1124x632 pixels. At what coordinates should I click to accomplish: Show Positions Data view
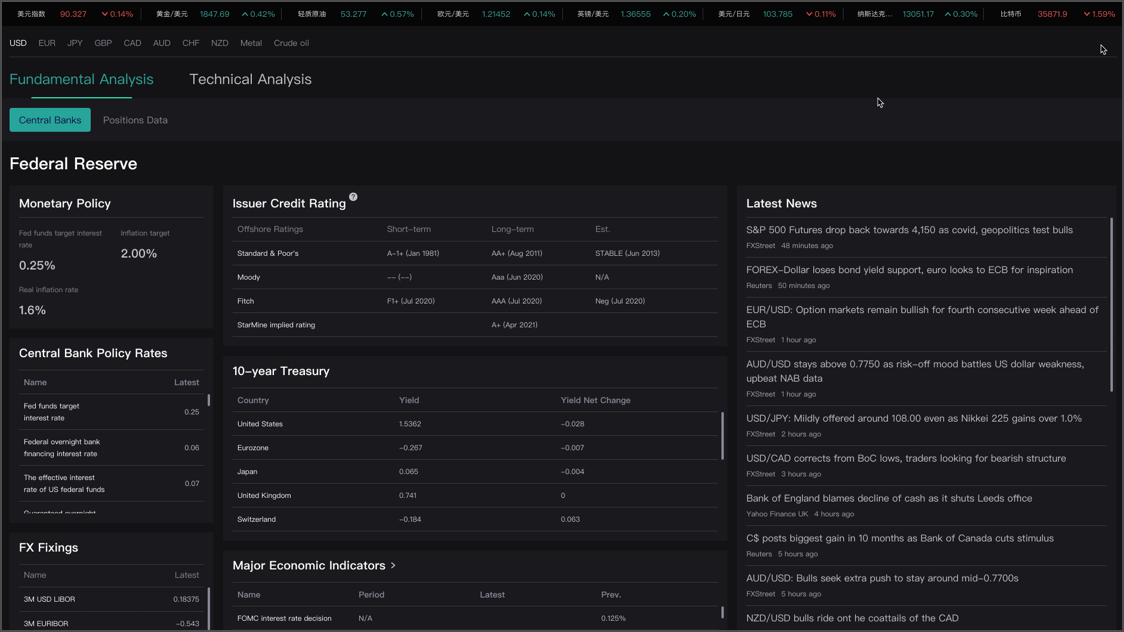point(135,120)
